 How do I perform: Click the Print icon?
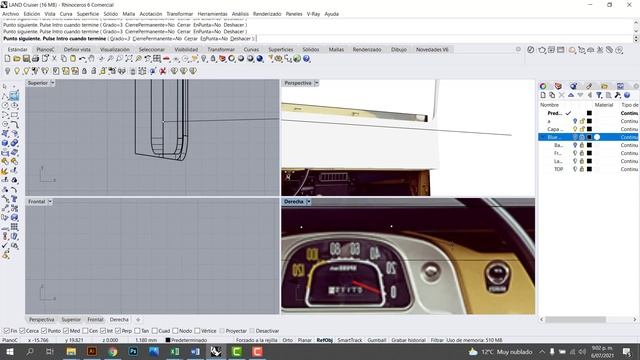coord(36,59)
